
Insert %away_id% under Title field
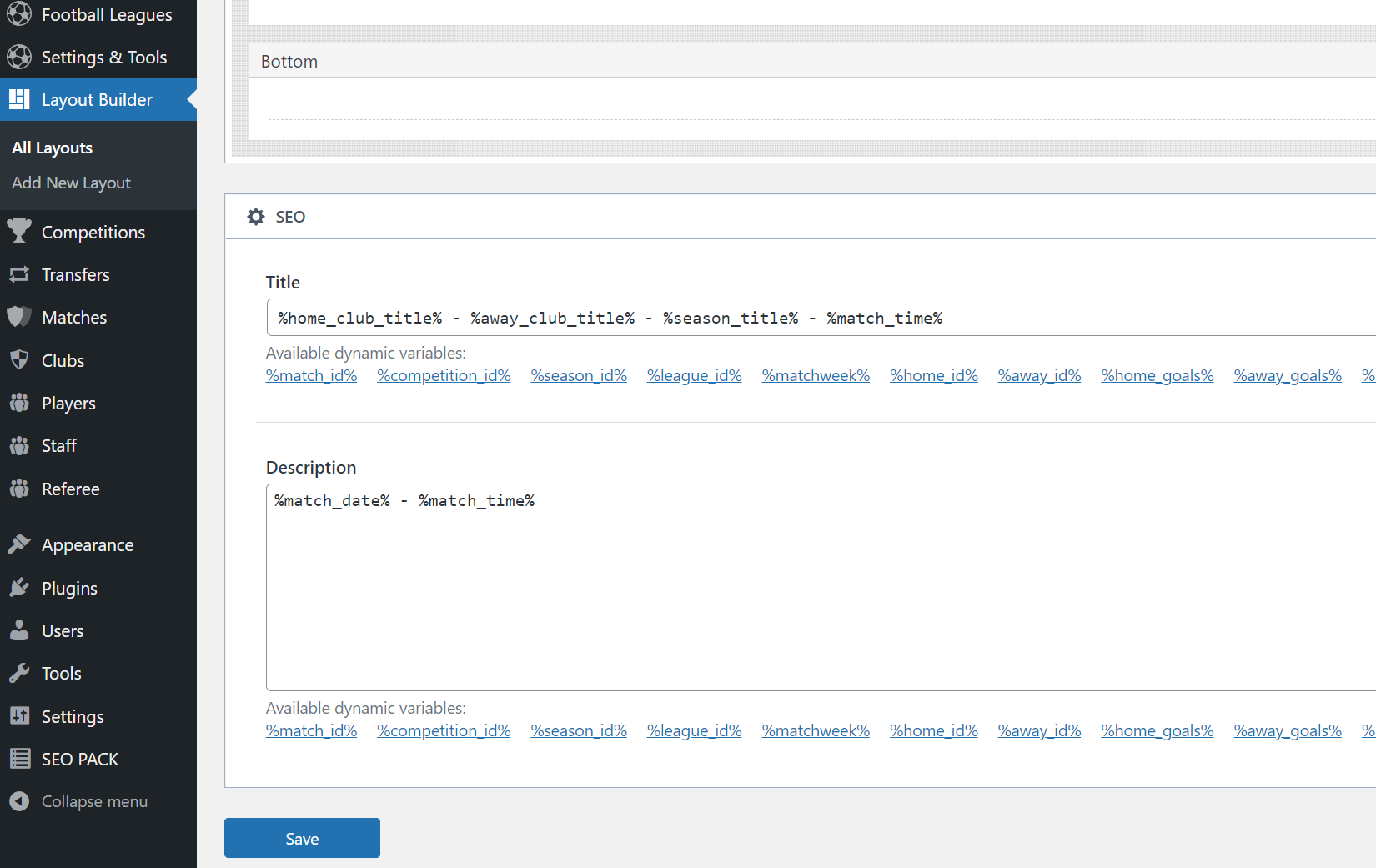click(x=1039, y=375)
